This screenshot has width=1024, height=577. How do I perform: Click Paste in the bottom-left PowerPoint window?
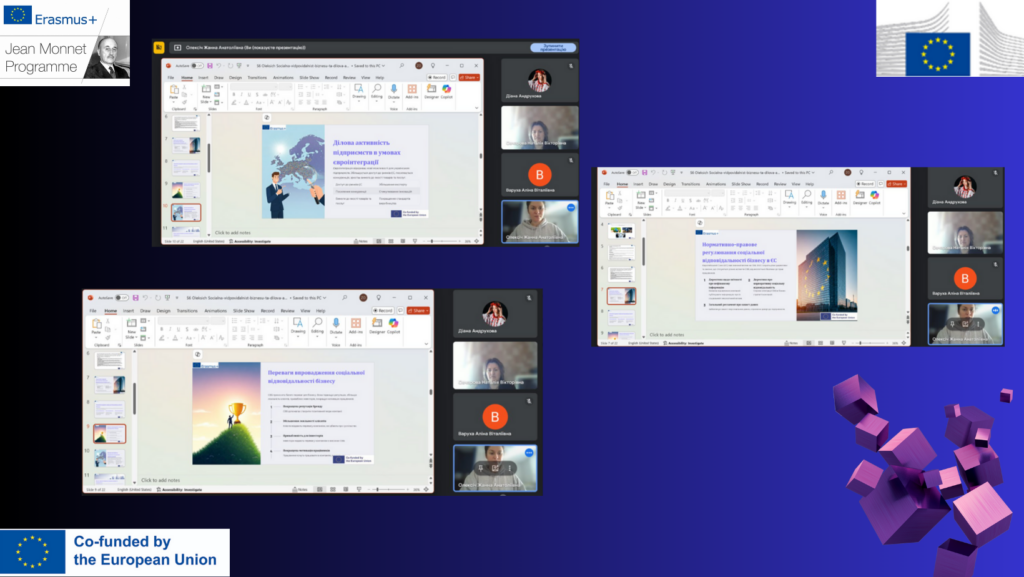pyautogui.click(x=97, y=326)
